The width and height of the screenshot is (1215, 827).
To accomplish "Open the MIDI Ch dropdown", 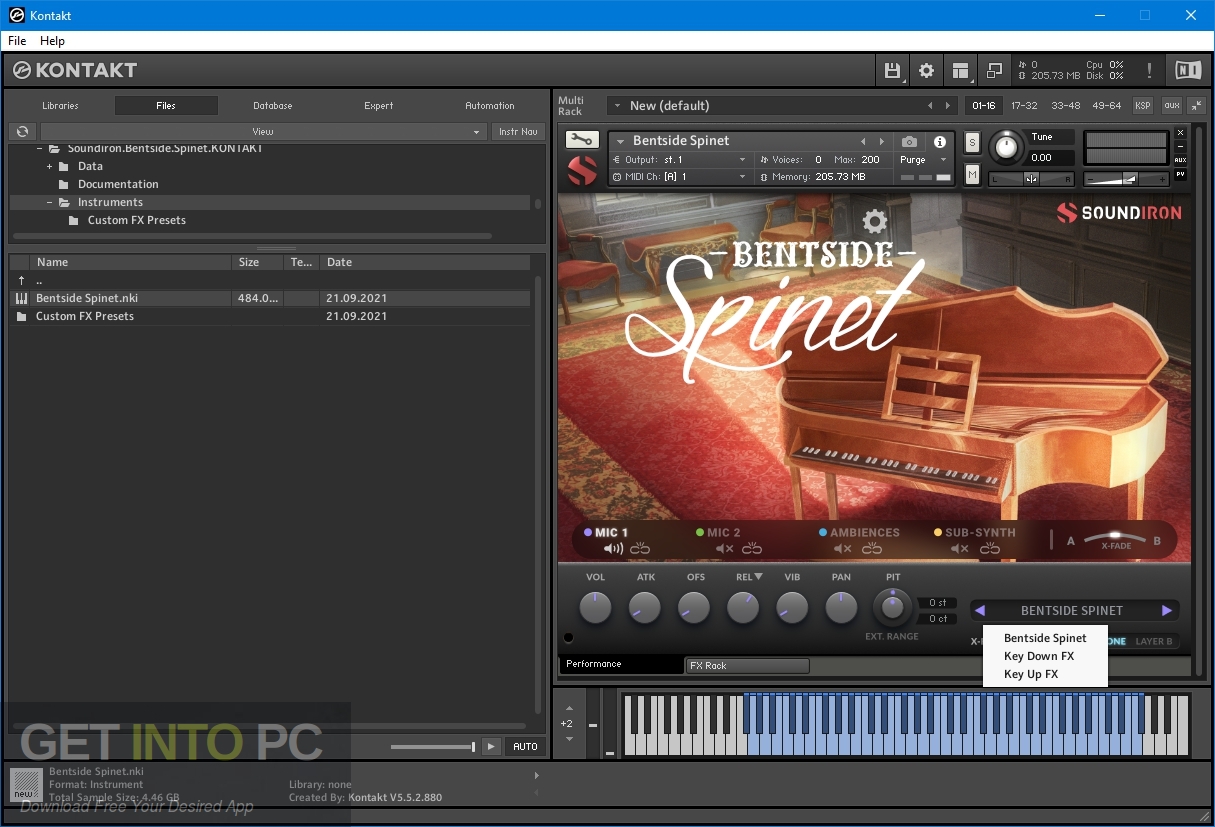I will coord(679,177).
